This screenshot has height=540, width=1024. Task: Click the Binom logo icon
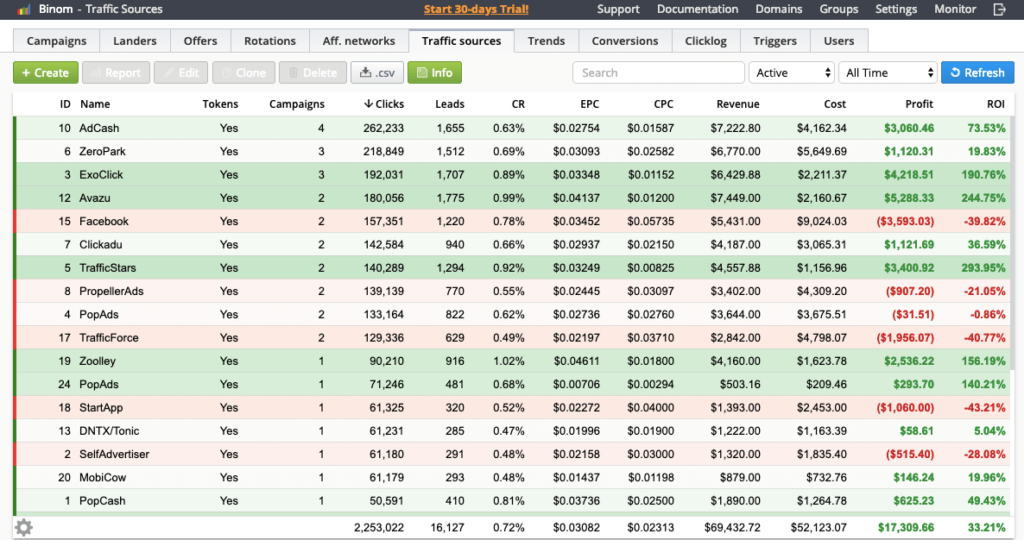point(24,9)
